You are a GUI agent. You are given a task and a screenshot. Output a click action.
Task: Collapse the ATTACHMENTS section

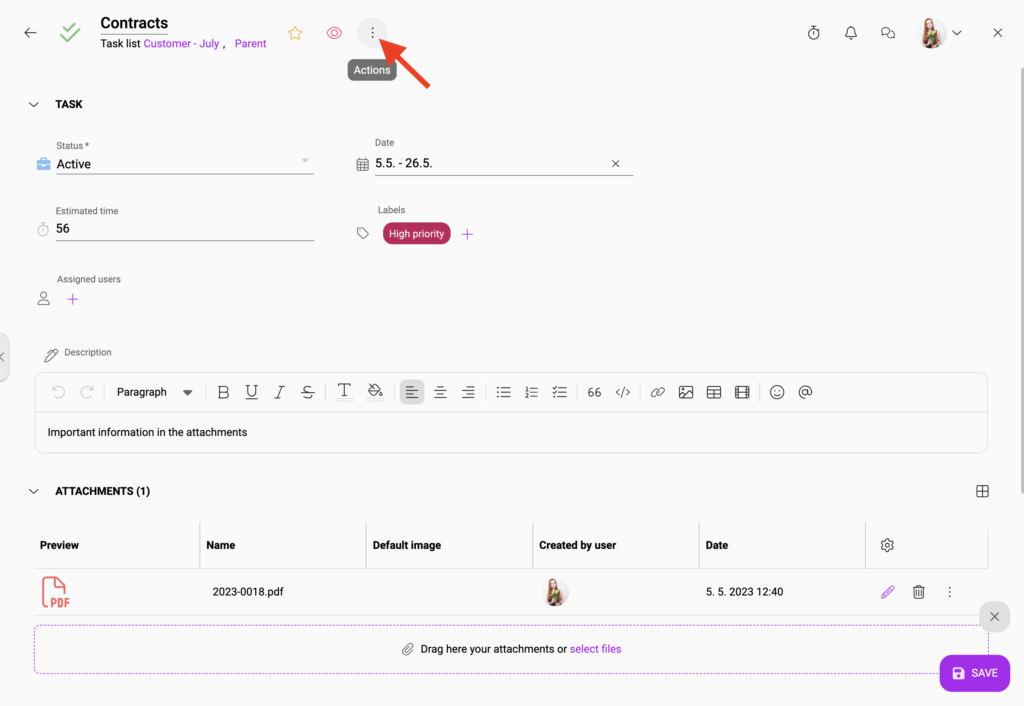(x=33, y=491)
